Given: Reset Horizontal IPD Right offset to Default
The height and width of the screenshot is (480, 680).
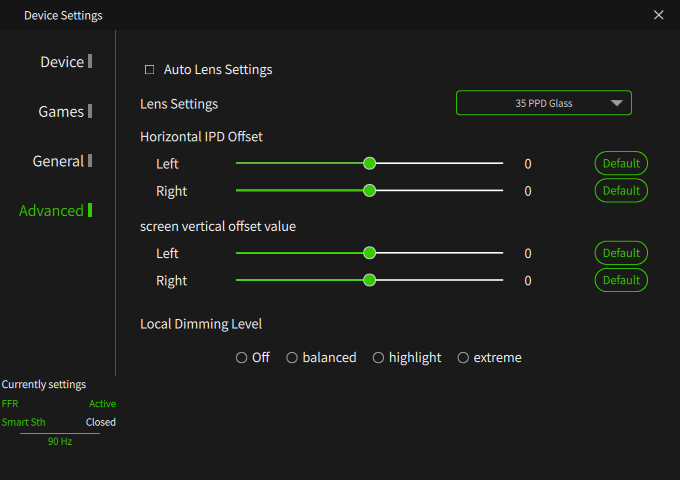Looking at the screenshot, I should pos(621,190).
